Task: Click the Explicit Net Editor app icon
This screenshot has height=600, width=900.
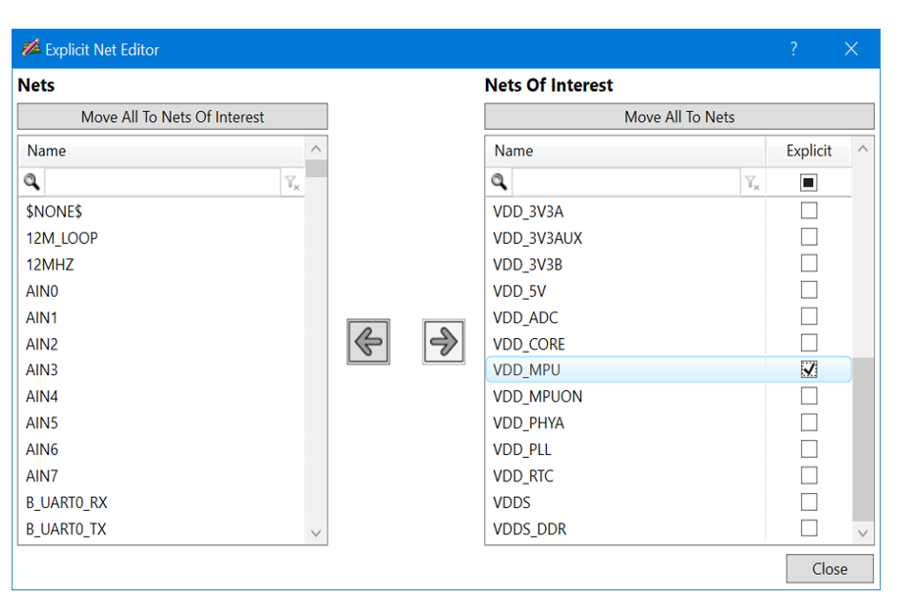Action: coord(31,49)
